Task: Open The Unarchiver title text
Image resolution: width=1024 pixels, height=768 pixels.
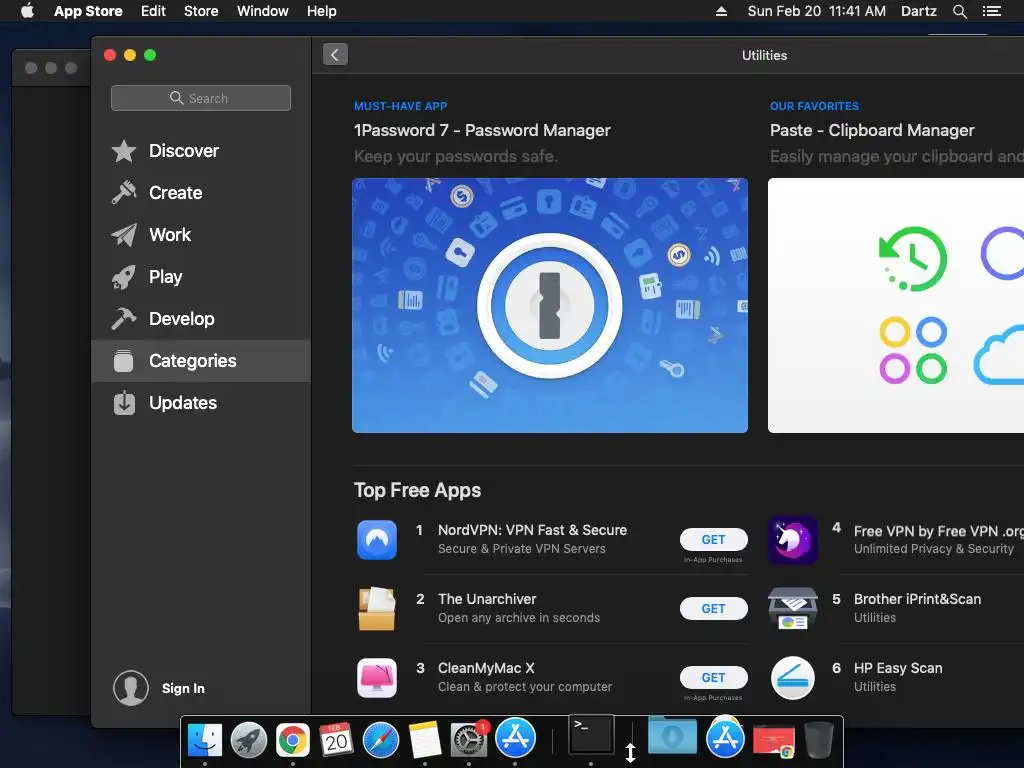Action: click(487, 600)
